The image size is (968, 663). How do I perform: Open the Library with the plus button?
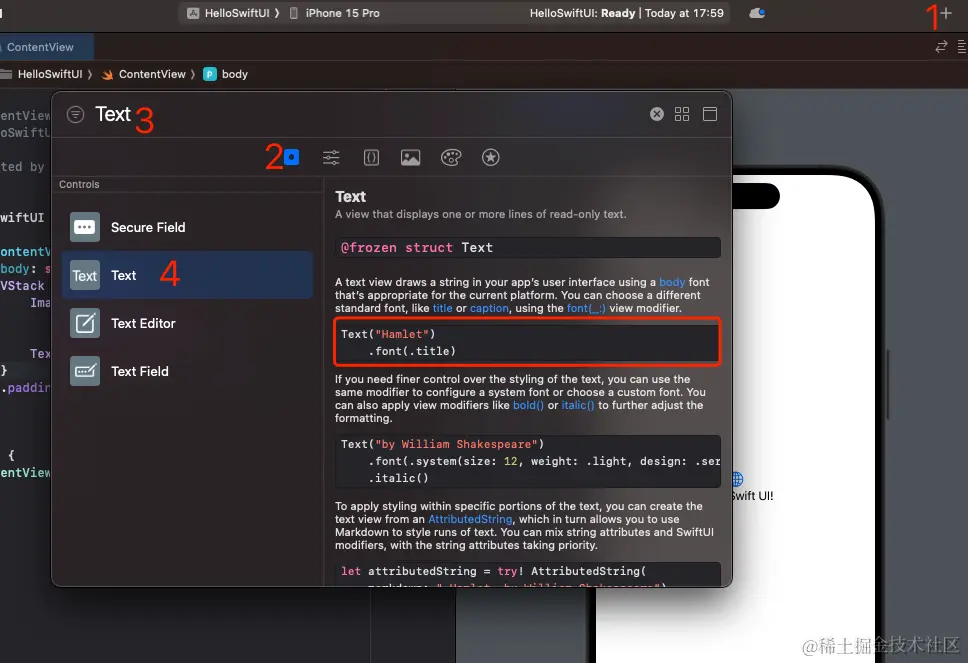coord(946,13)
